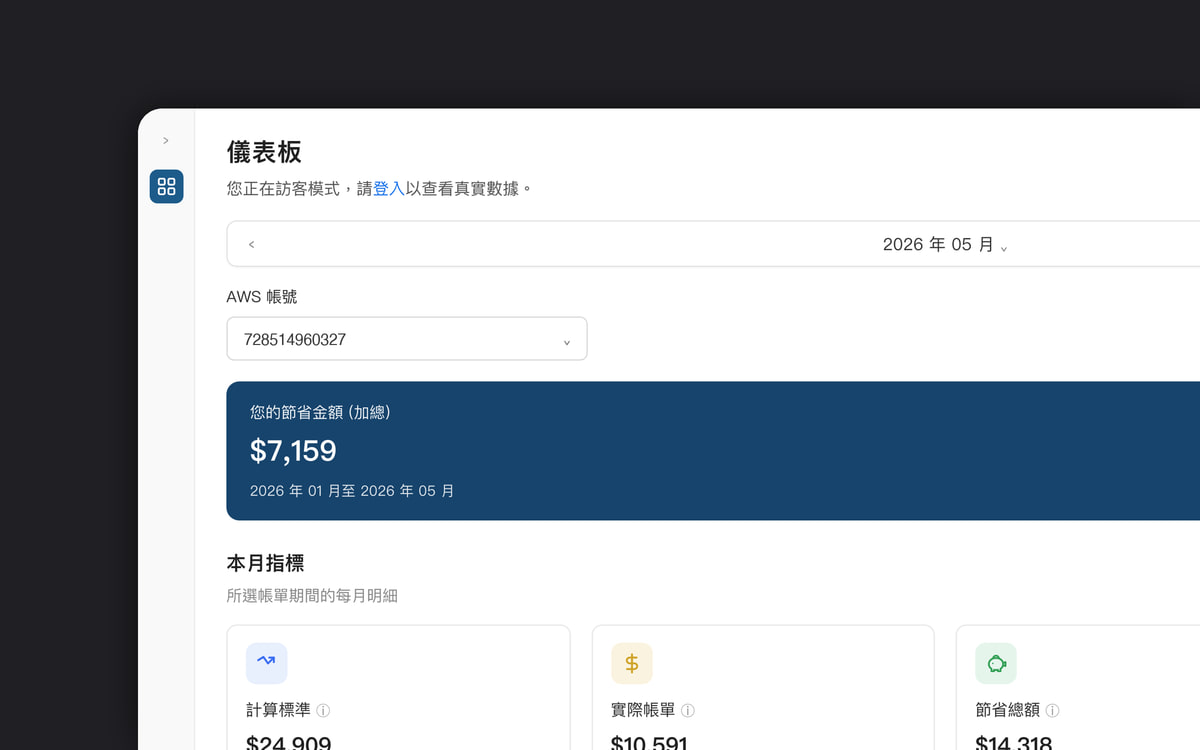Click the dollar icon on 實際帳單 card
Viewport: 1200px width, 750px height.
(x=631, y=663)
